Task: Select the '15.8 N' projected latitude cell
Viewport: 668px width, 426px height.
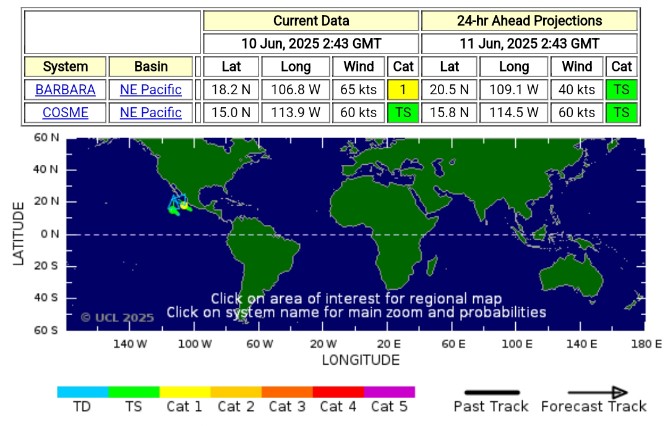Action: point(449,112)
